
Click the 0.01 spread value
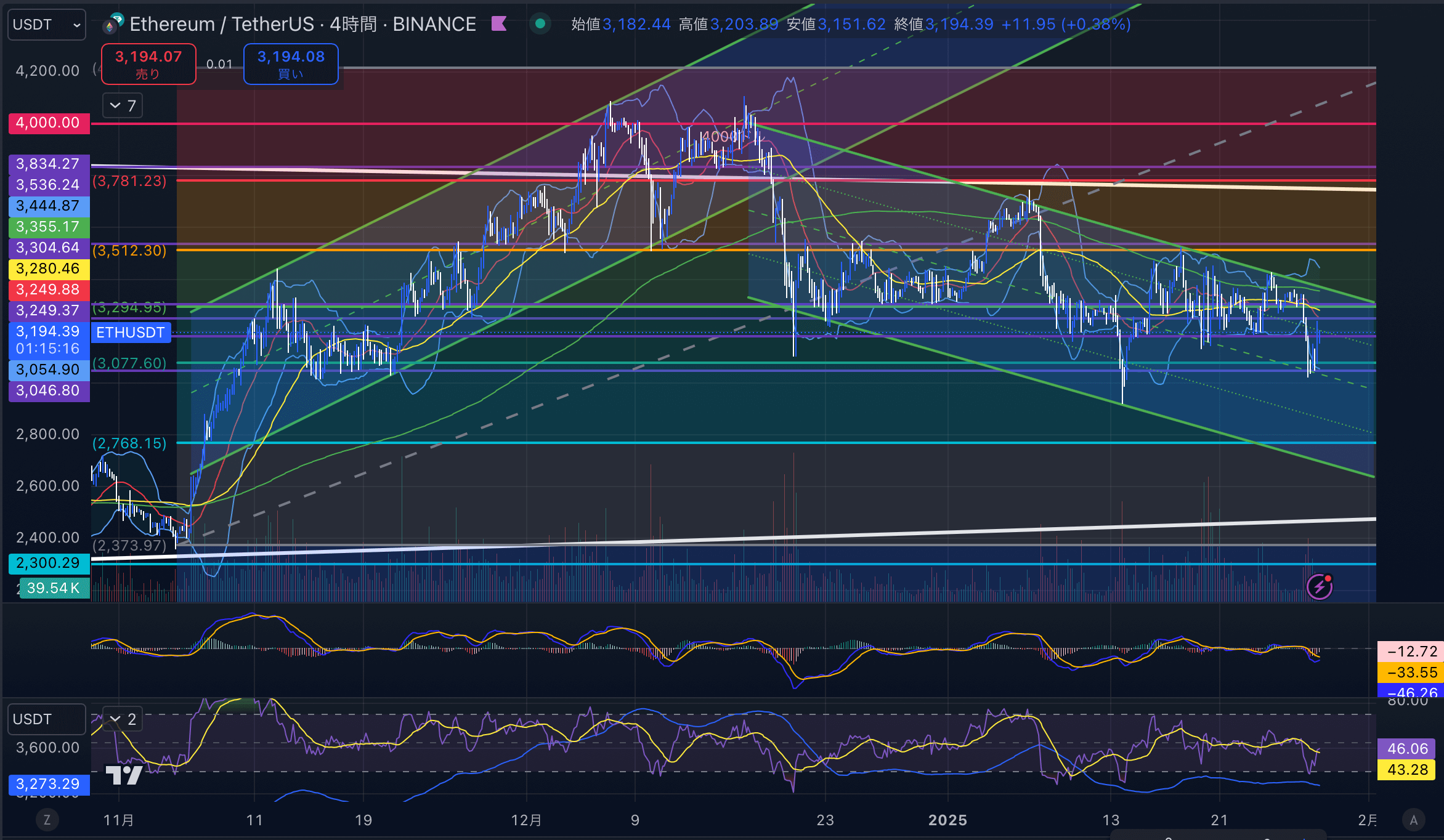coord(219,64)
